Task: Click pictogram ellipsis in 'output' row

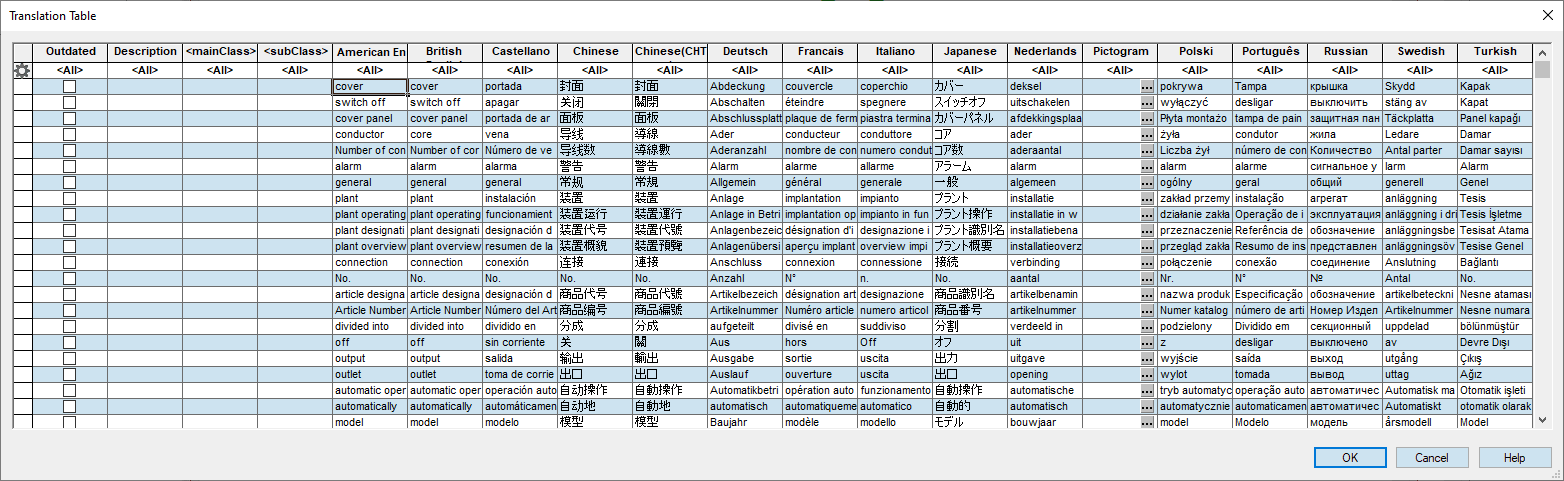Action: point(1147,358)
